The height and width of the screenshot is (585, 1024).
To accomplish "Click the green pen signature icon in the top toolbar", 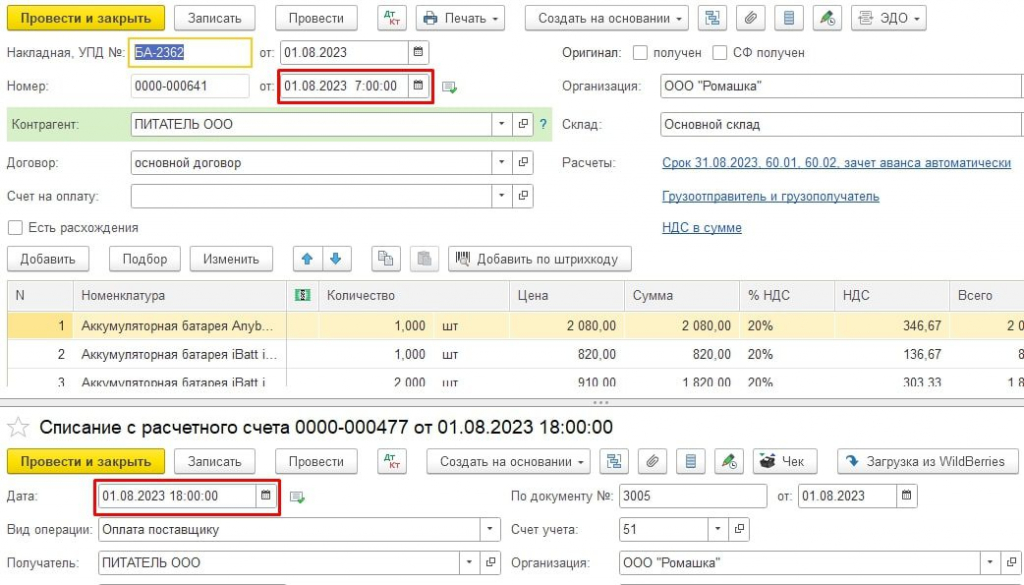I will tap(827, 18).
